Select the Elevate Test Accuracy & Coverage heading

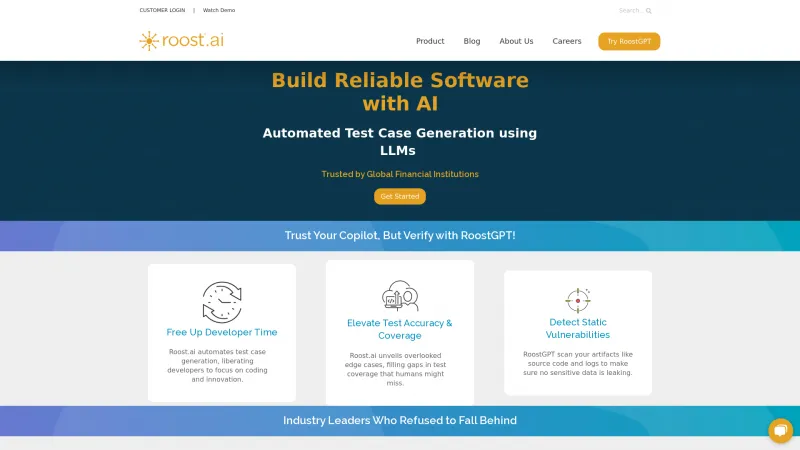point(399,329)
